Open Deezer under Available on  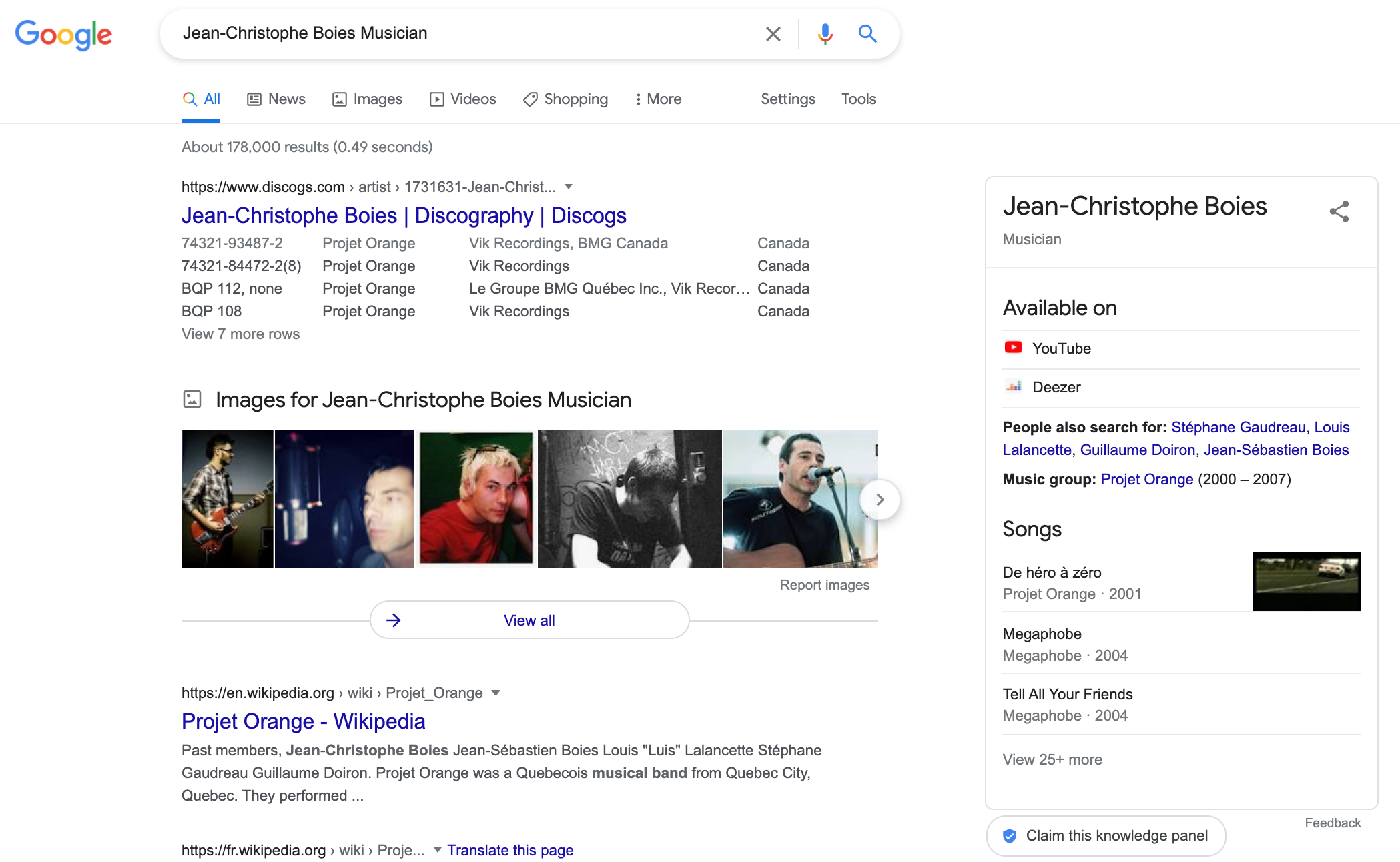coord(1056,387)
